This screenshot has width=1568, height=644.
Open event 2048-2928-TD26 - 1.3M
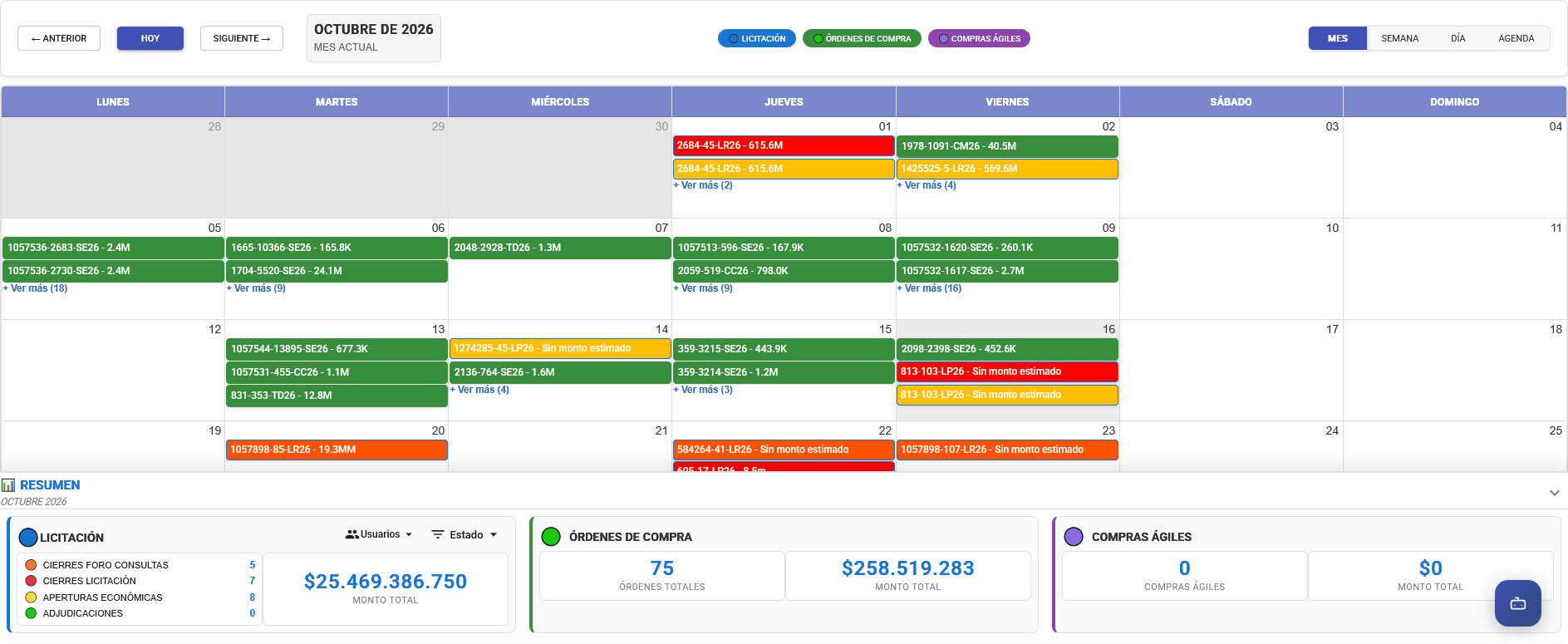(560, 248)
